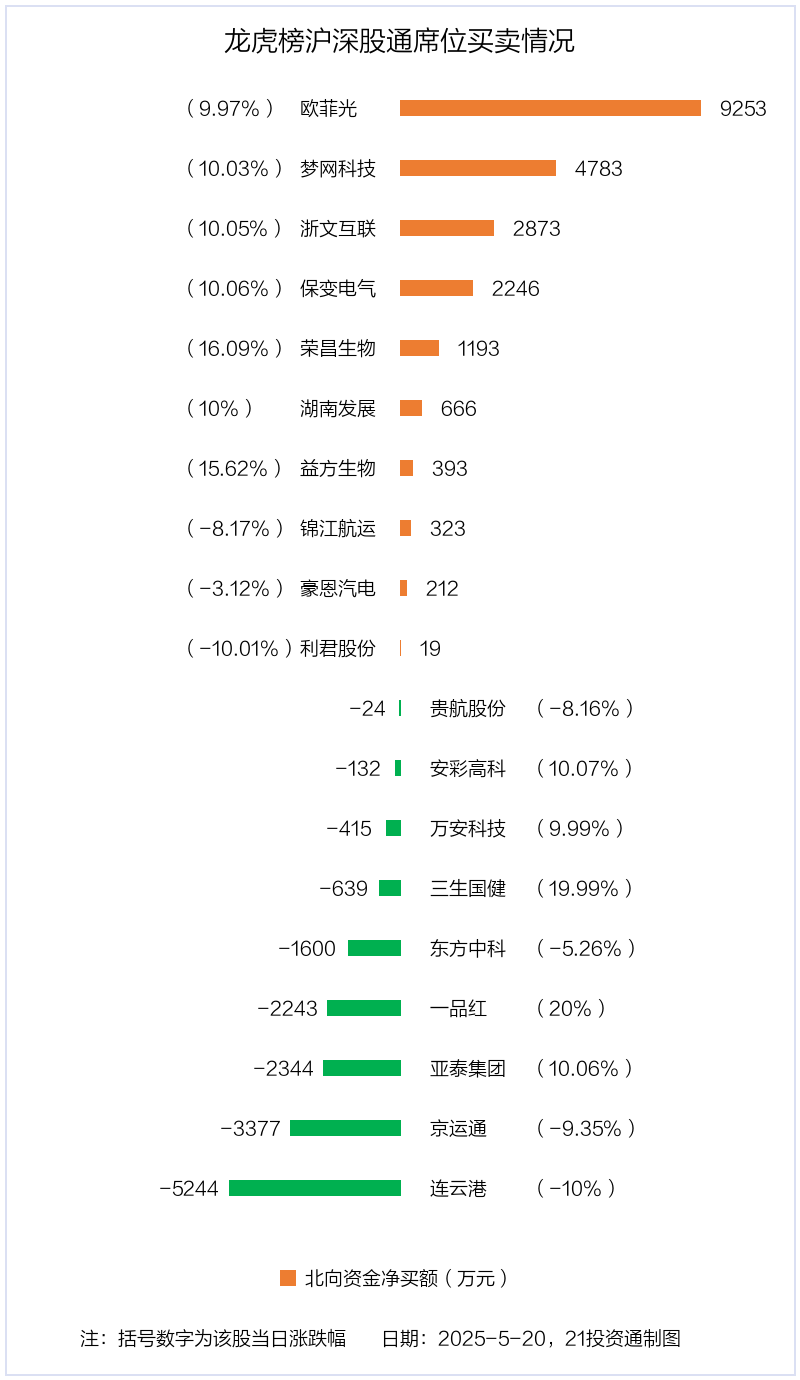Click the 万安科技 green bar
The width and height of the screenshot is (800, 1380).
pos(393,828)
